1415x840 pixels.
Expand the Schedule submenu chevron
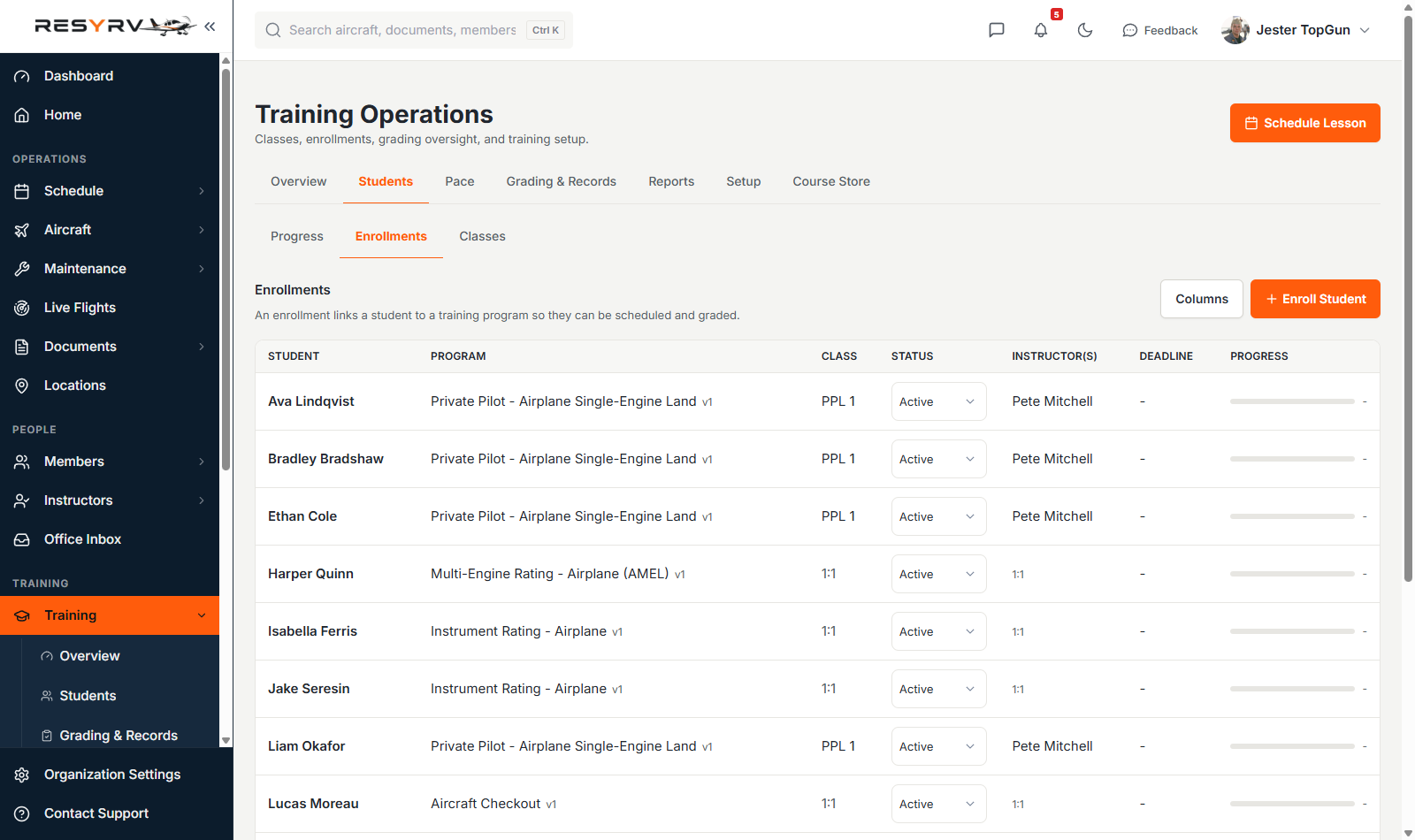pyautogui.click(x=202, y=191)
